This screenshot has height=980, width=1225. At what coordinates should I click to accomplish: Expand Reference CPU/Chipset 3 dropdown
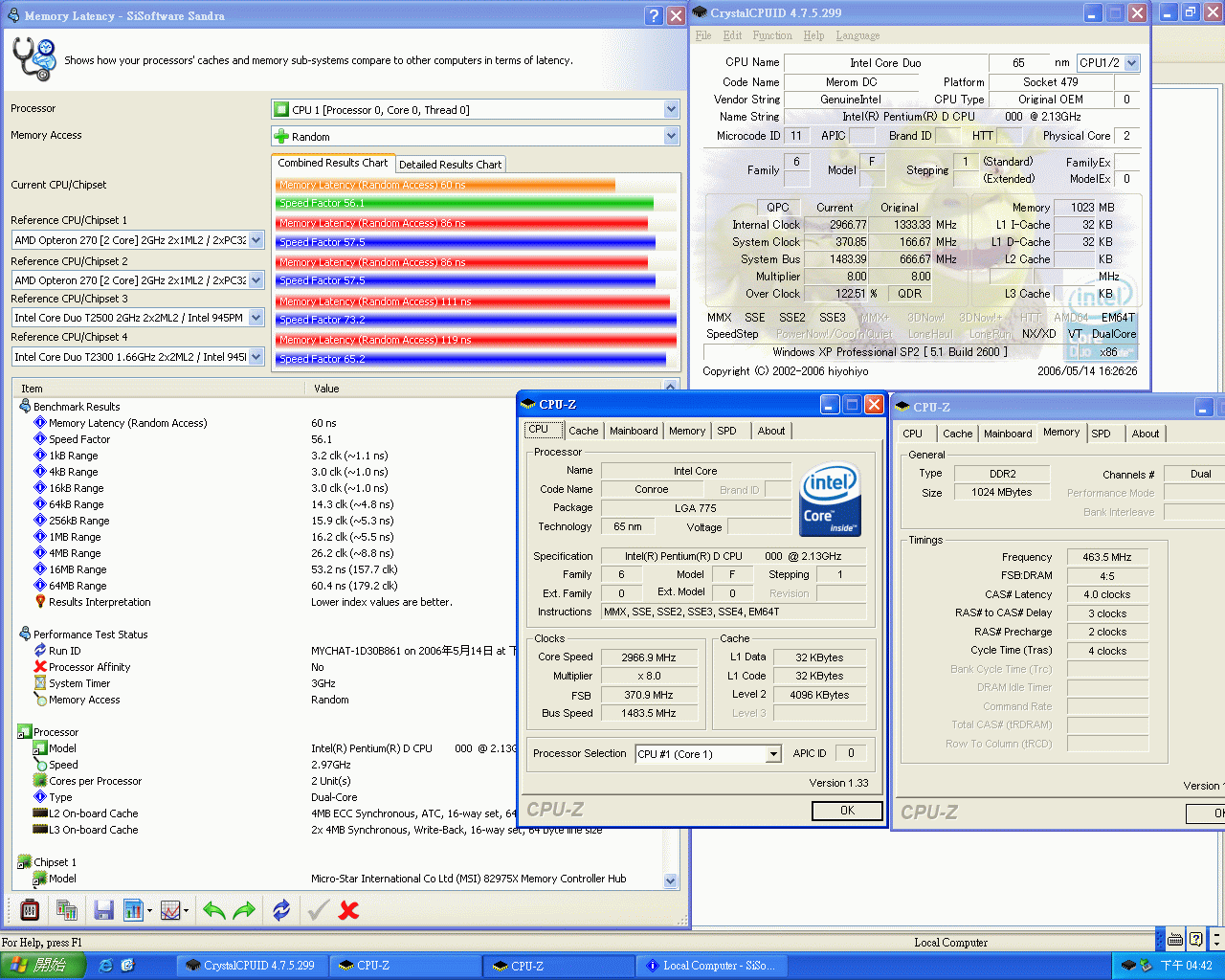pos(256,318)
